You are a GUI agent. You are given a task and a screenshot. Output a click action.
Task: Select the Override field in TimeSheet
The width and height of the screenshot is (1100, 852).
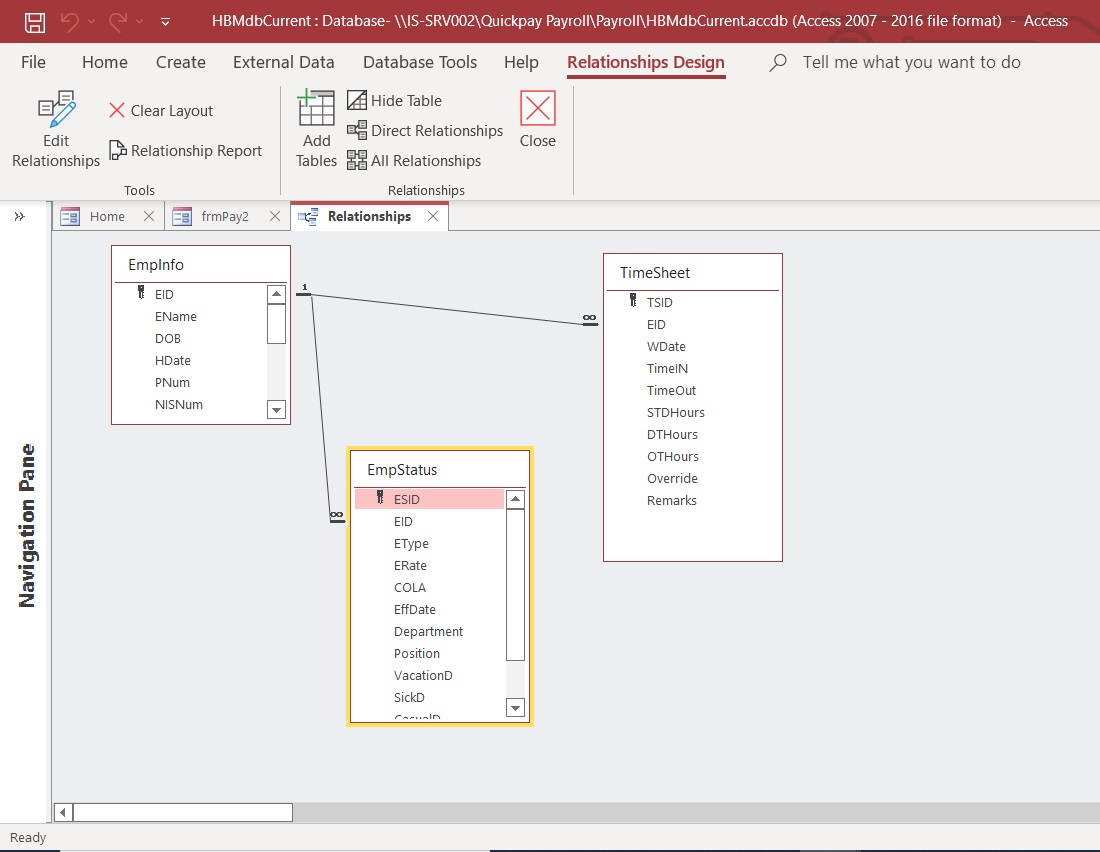(672, 479)
